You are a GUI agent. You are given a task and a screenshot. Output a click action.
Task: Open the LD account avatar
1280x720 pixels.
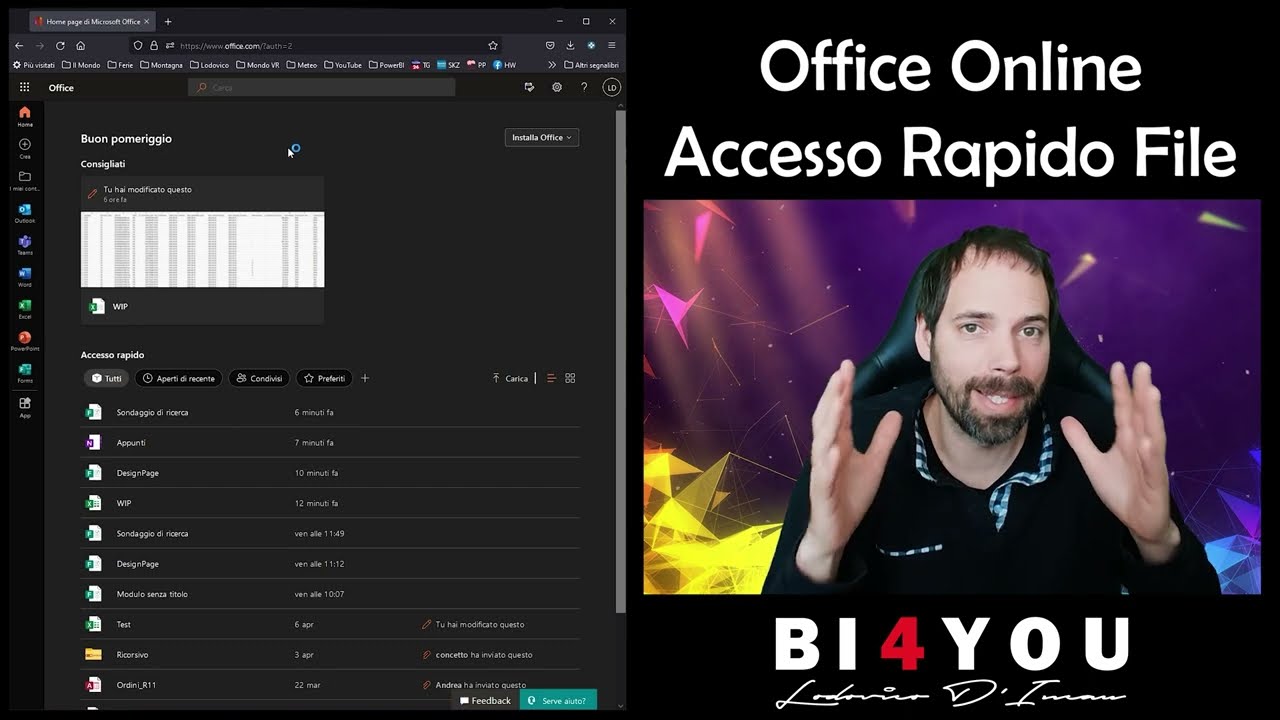611,88
